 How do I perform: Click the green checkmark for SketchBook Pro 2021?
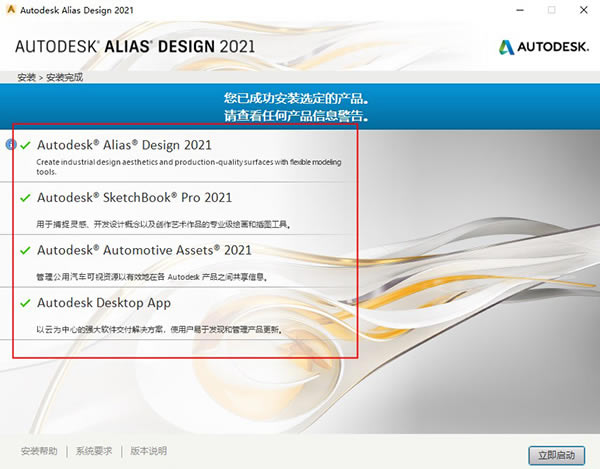pyautogui.click(x=25, y=198)
